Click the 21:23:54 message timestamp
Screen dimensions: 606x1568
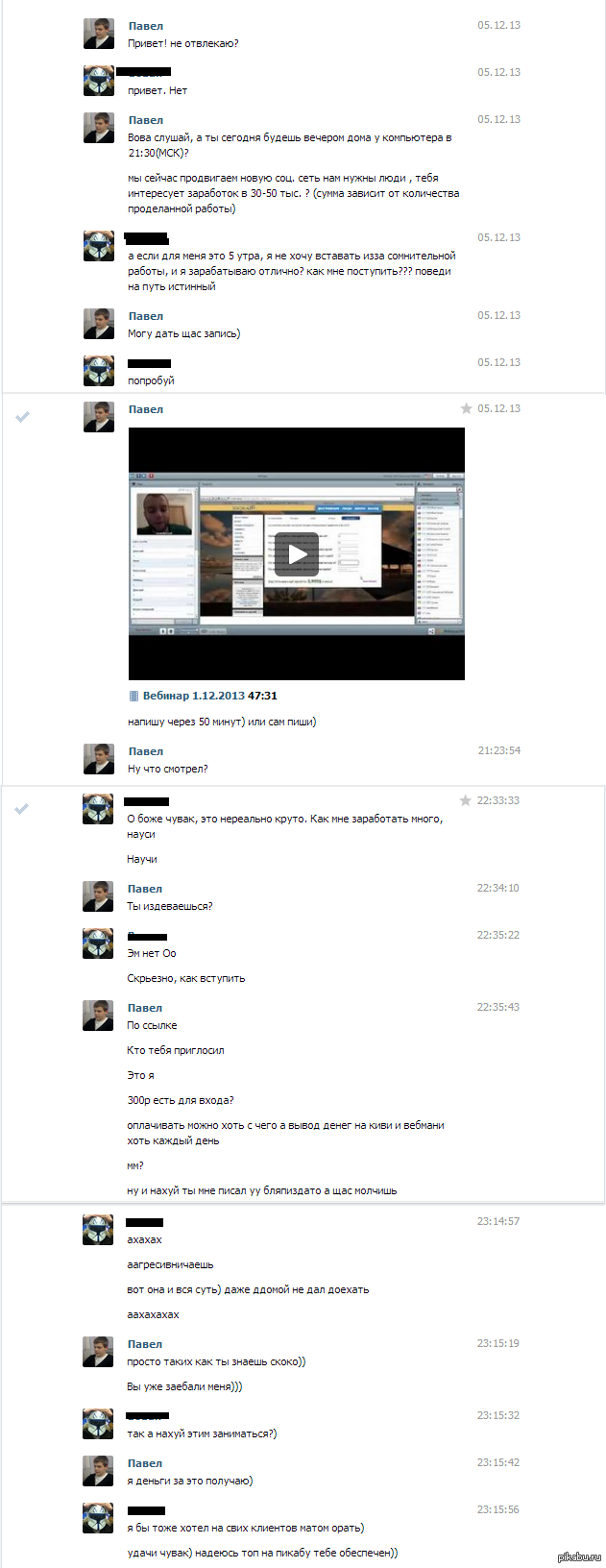(498, 750)
